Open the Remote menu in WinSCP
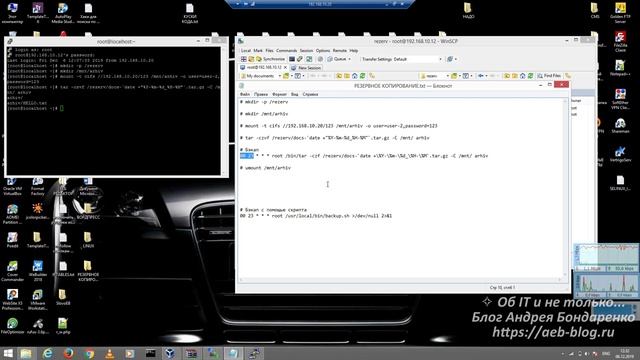Viewport: 640px width, 360px height. pos(340,51)
